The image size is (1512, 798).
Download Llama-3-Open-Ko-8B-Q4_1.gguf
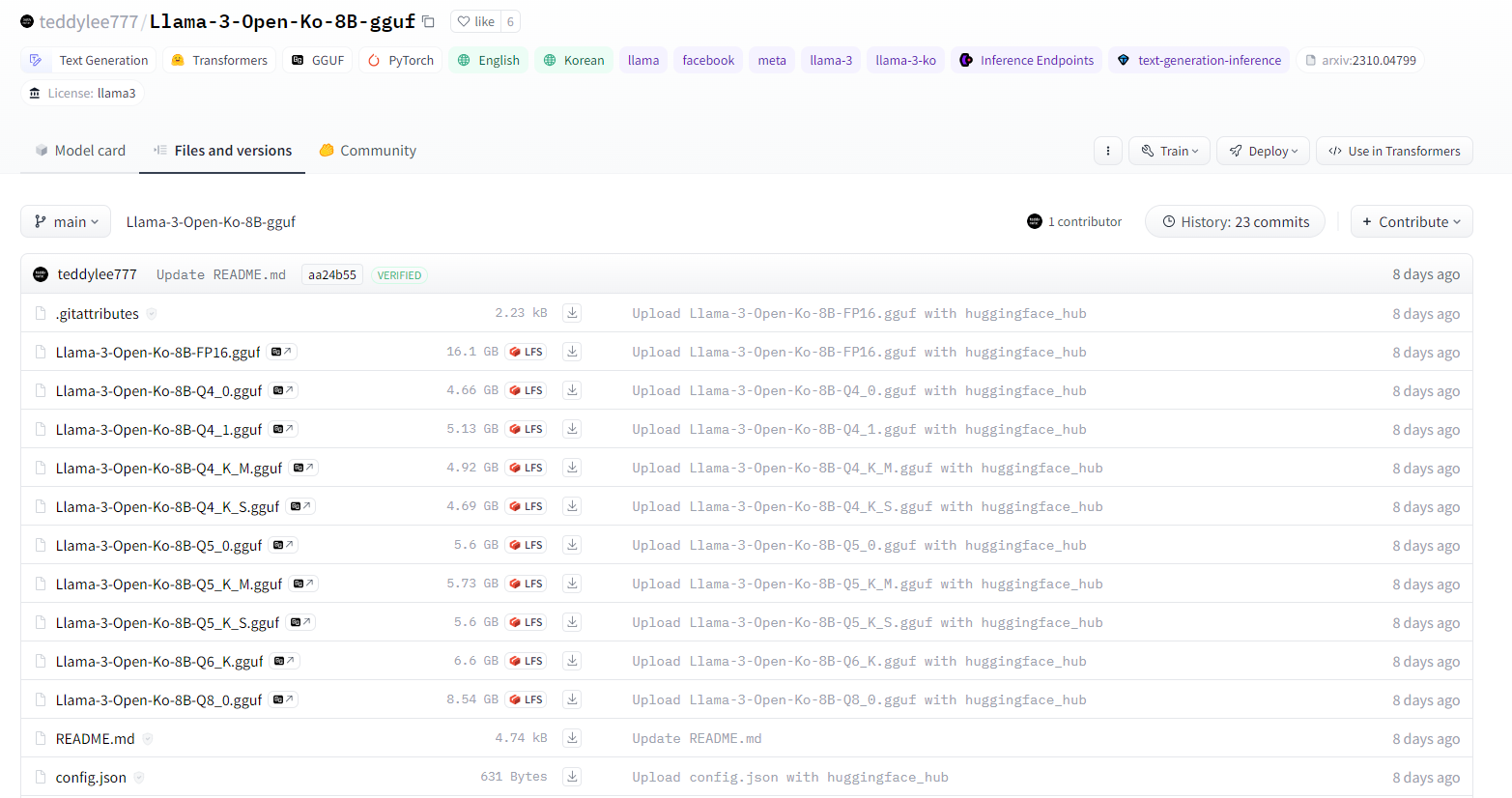pyautogui.click(x=572, y=429)
